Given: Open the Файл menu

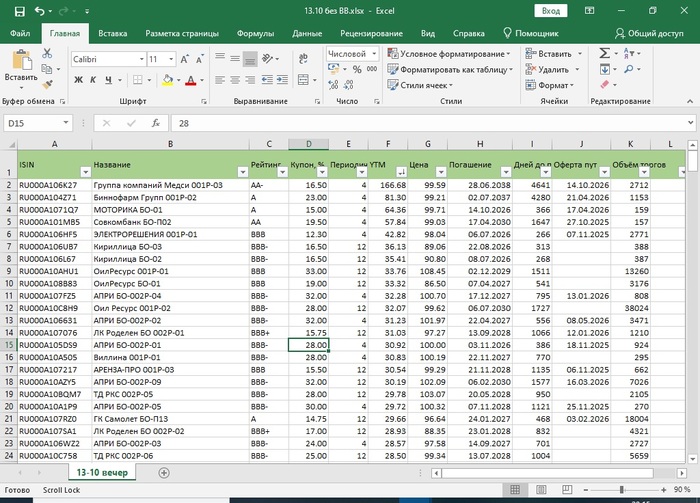Looking at the screenshot, I should (19, 33).
